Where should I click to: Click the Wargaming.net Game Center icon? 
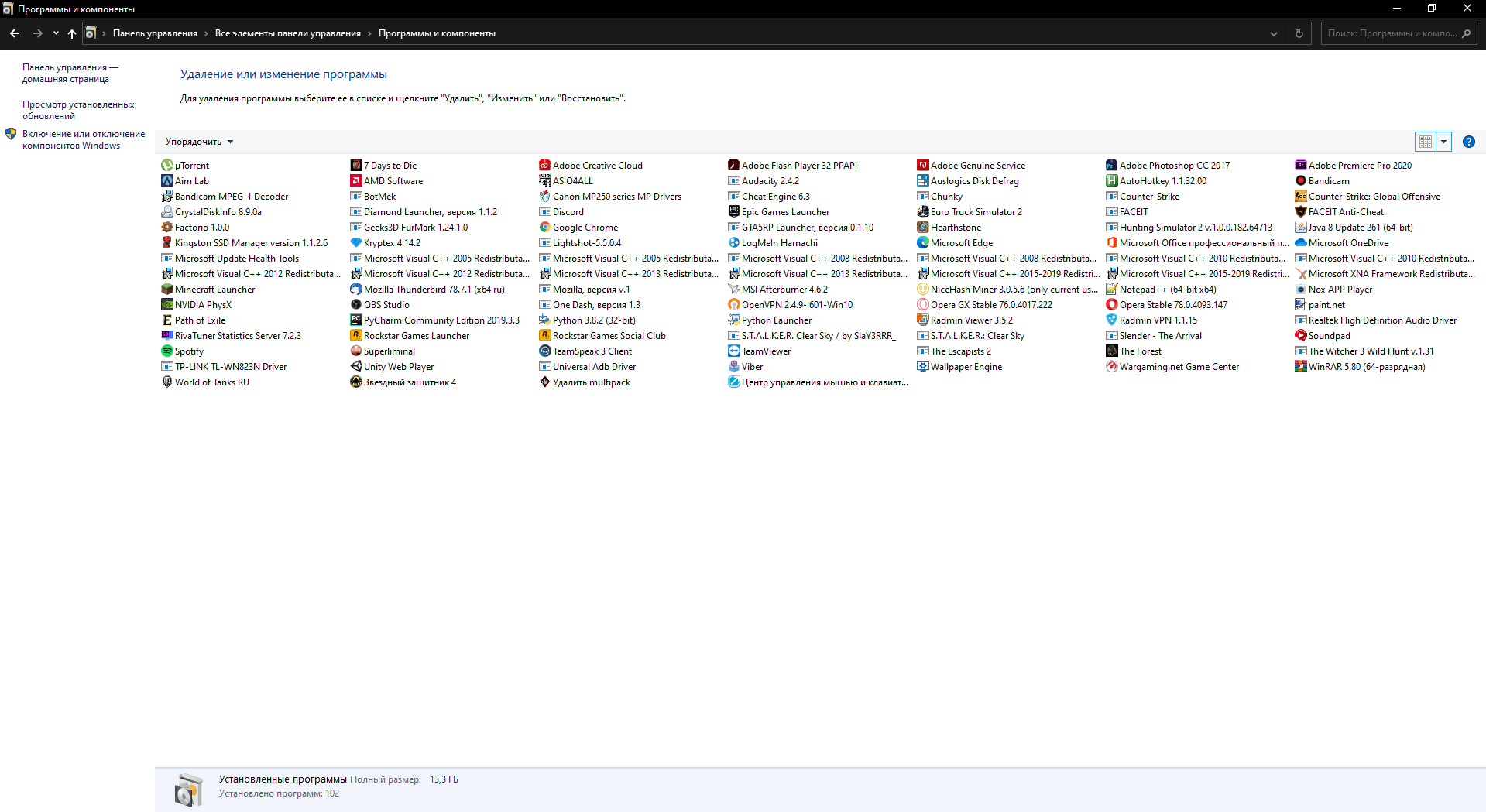1111,366
